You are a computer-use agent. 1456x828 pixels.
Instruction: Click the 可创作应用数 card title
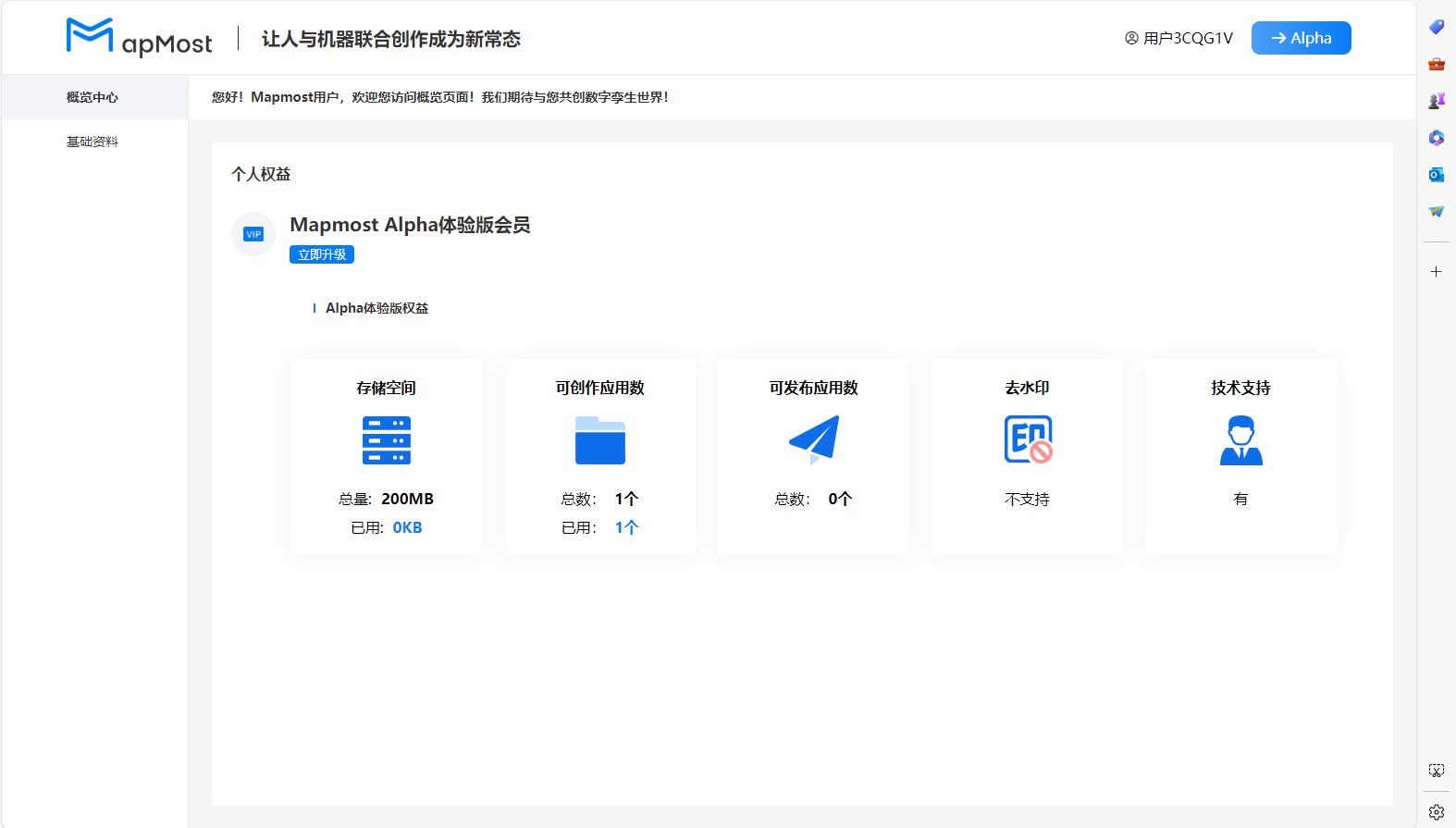point(600,388)
